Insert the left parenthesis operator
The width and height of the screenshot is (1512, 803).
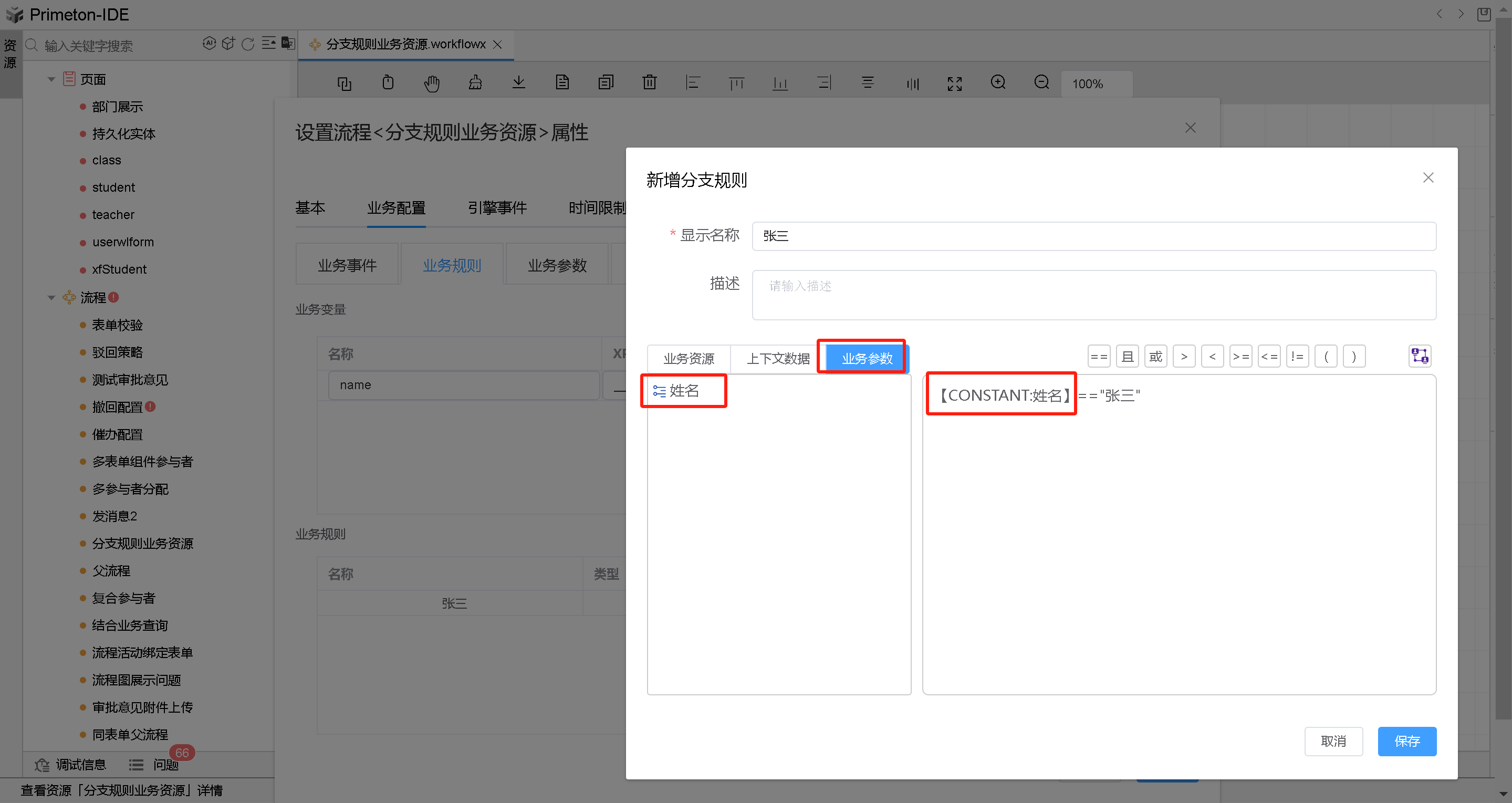click(1326, 356)
